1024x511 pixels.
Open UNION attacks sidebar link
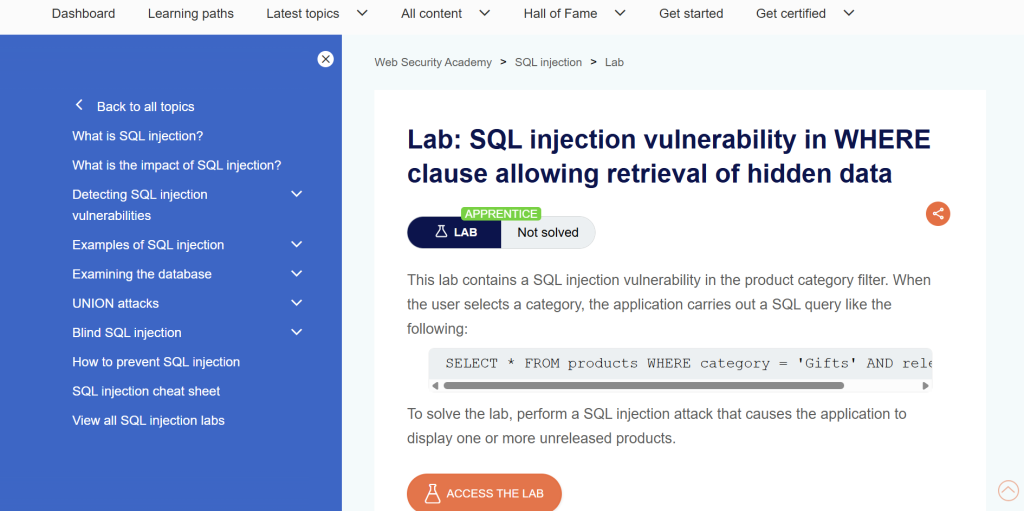[116, 303]
